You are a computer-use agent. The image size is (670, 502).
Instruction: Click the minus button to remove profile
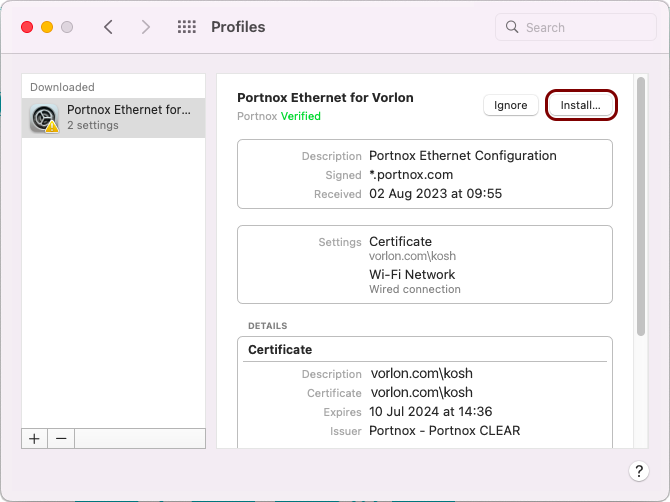[x=60, y=438]
